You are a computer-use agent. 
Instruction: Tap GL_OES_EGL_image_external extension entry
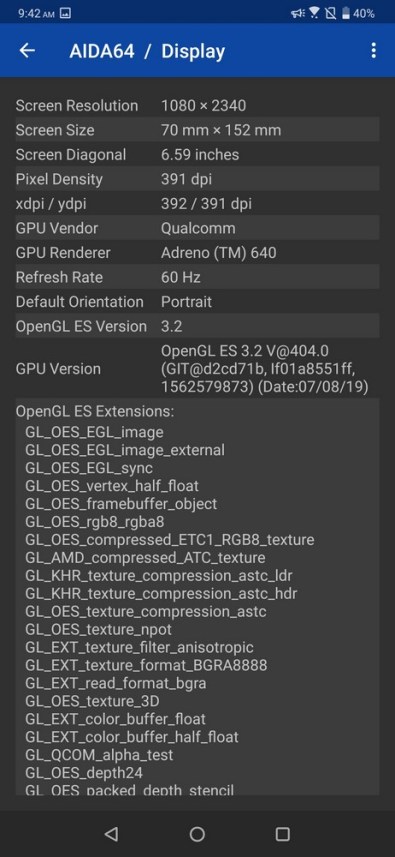(125, 450)
